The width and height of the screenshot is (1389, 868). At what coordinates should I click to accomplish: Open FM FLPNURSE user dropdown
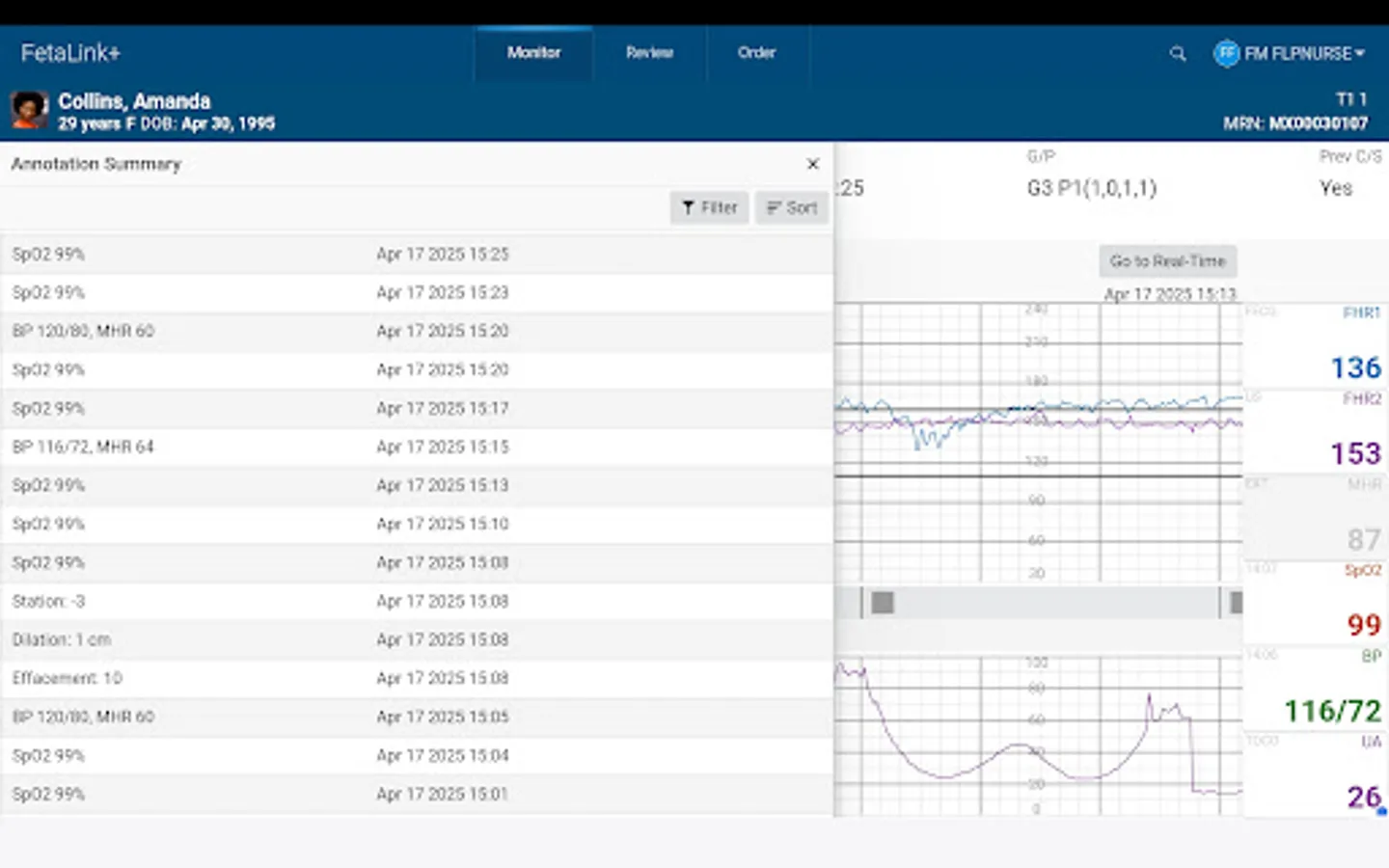pyautogui.click(x=1304, y=54)
